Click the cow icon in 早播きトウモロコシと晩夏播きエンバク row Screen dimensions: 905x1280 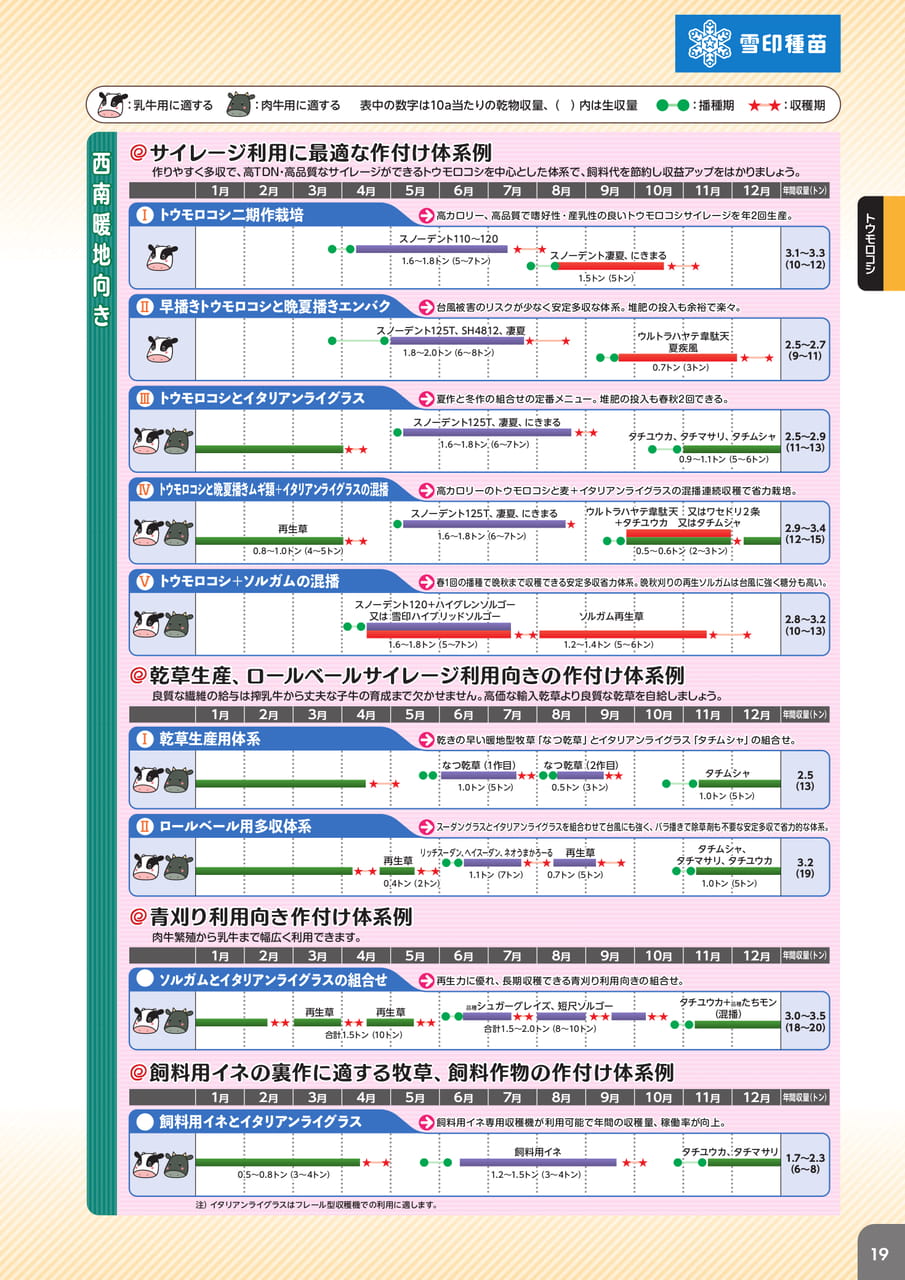pos(161,349)
